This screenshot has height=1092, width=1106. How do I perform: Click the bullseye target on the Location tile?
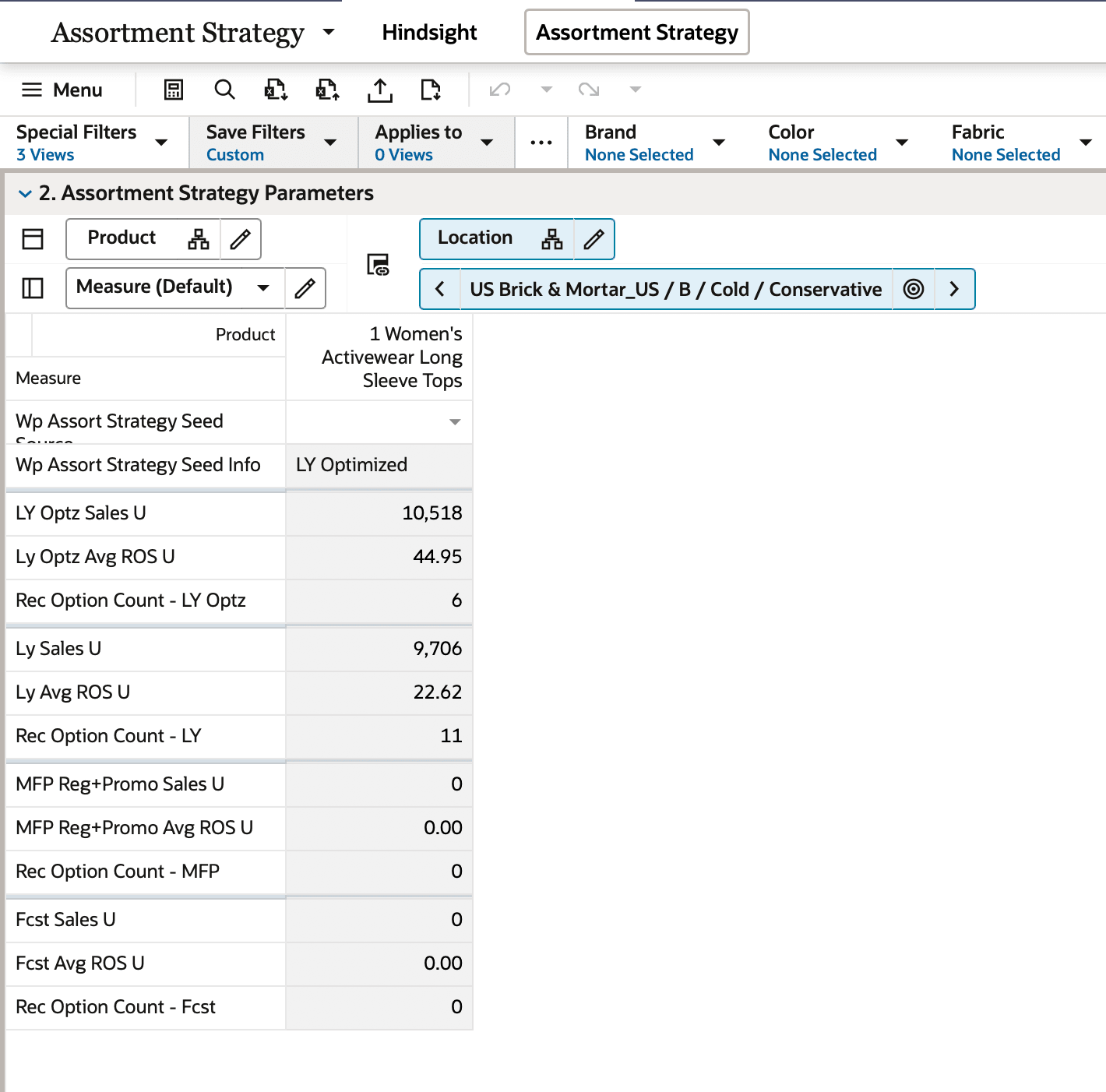(913, 289)
